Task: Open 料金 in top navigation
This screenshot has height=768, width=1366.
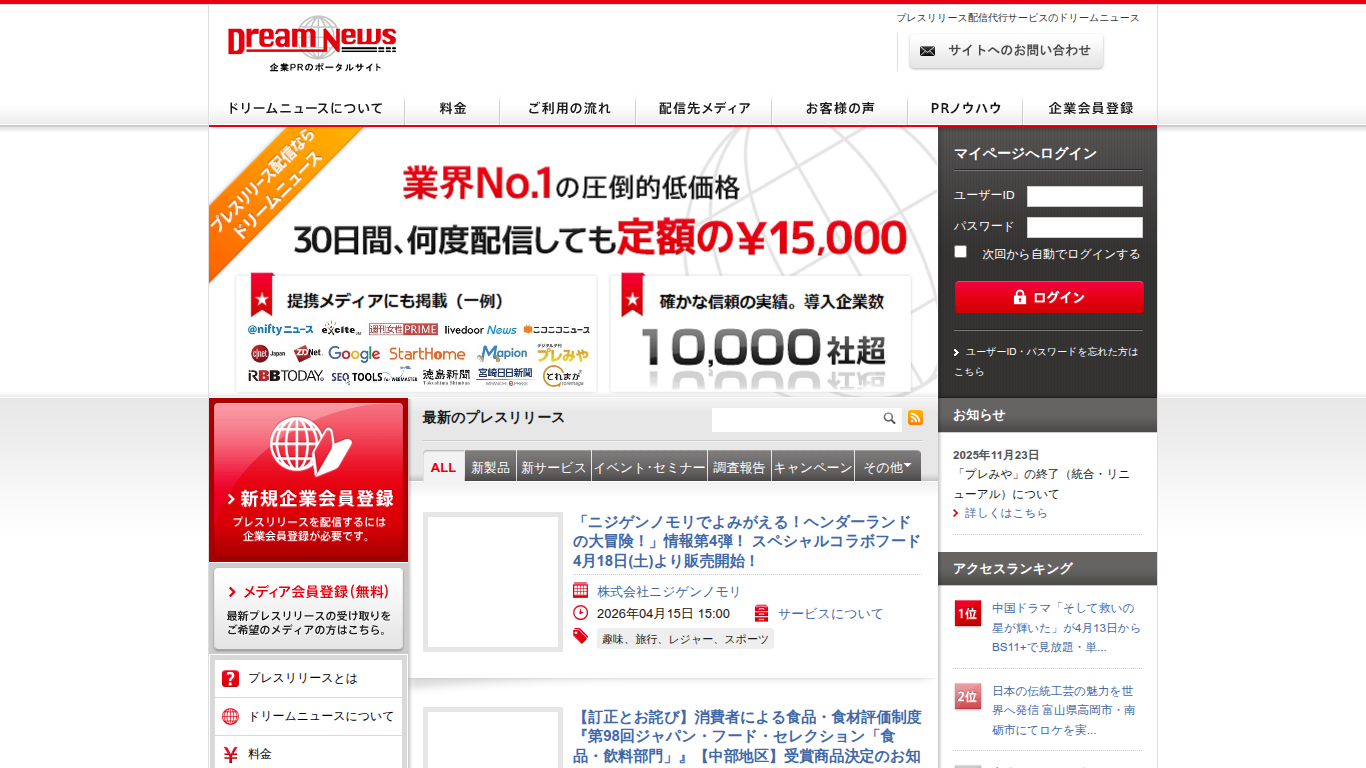Action: click(x=452, y=108)
